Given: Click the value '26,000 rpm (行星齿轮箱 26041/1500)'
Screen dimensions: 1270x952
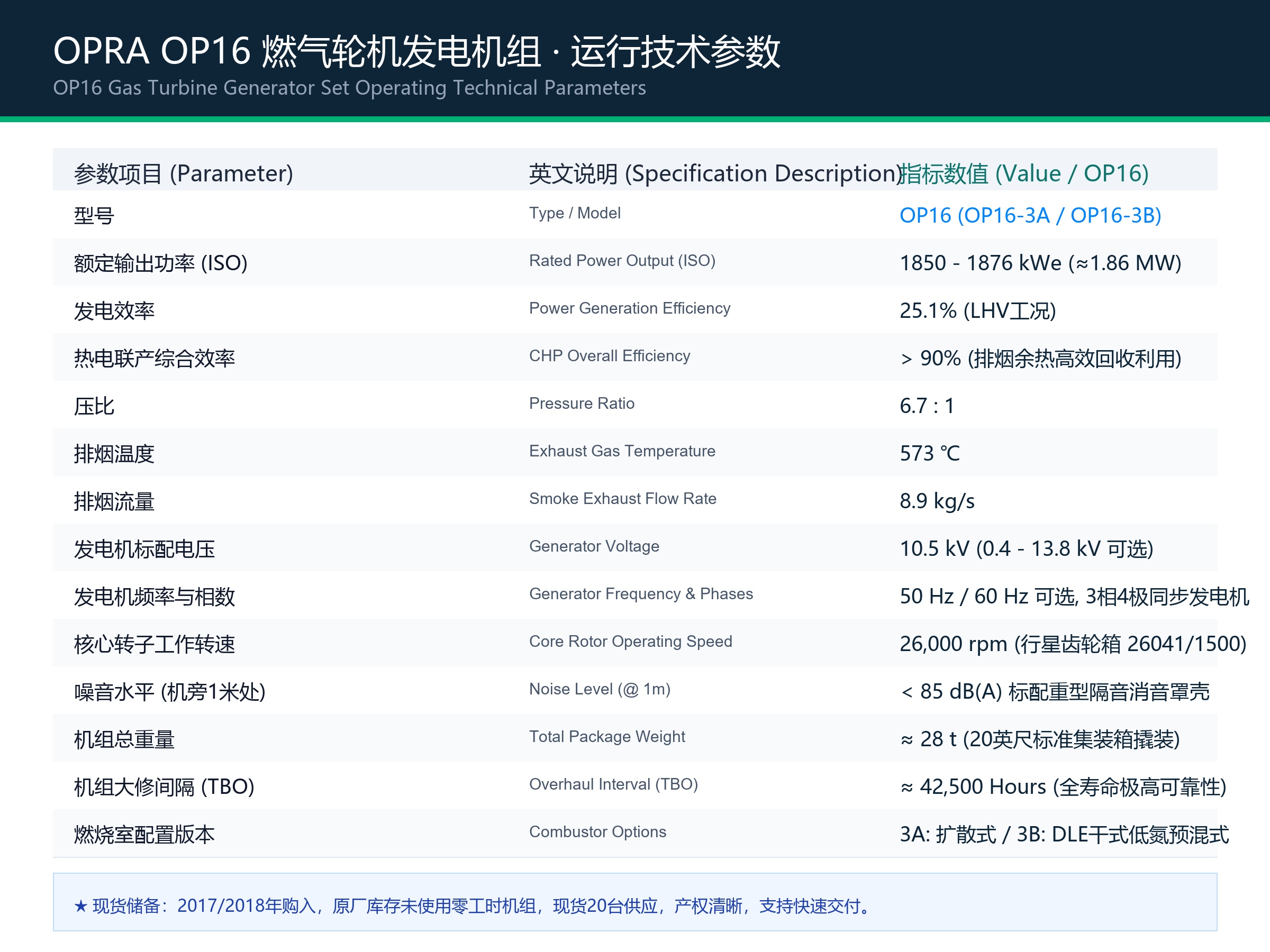Looking at the screenshot, I should [1073, 644].
